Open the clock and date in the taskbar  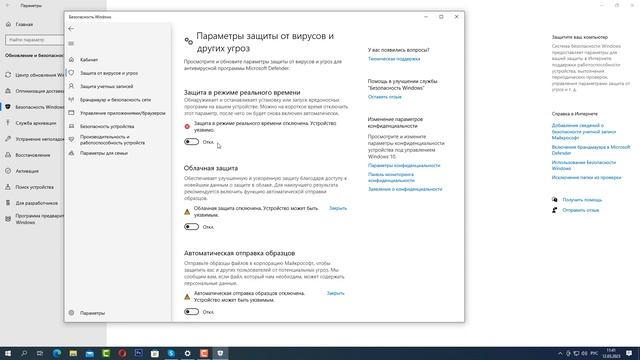coord(611,353)
